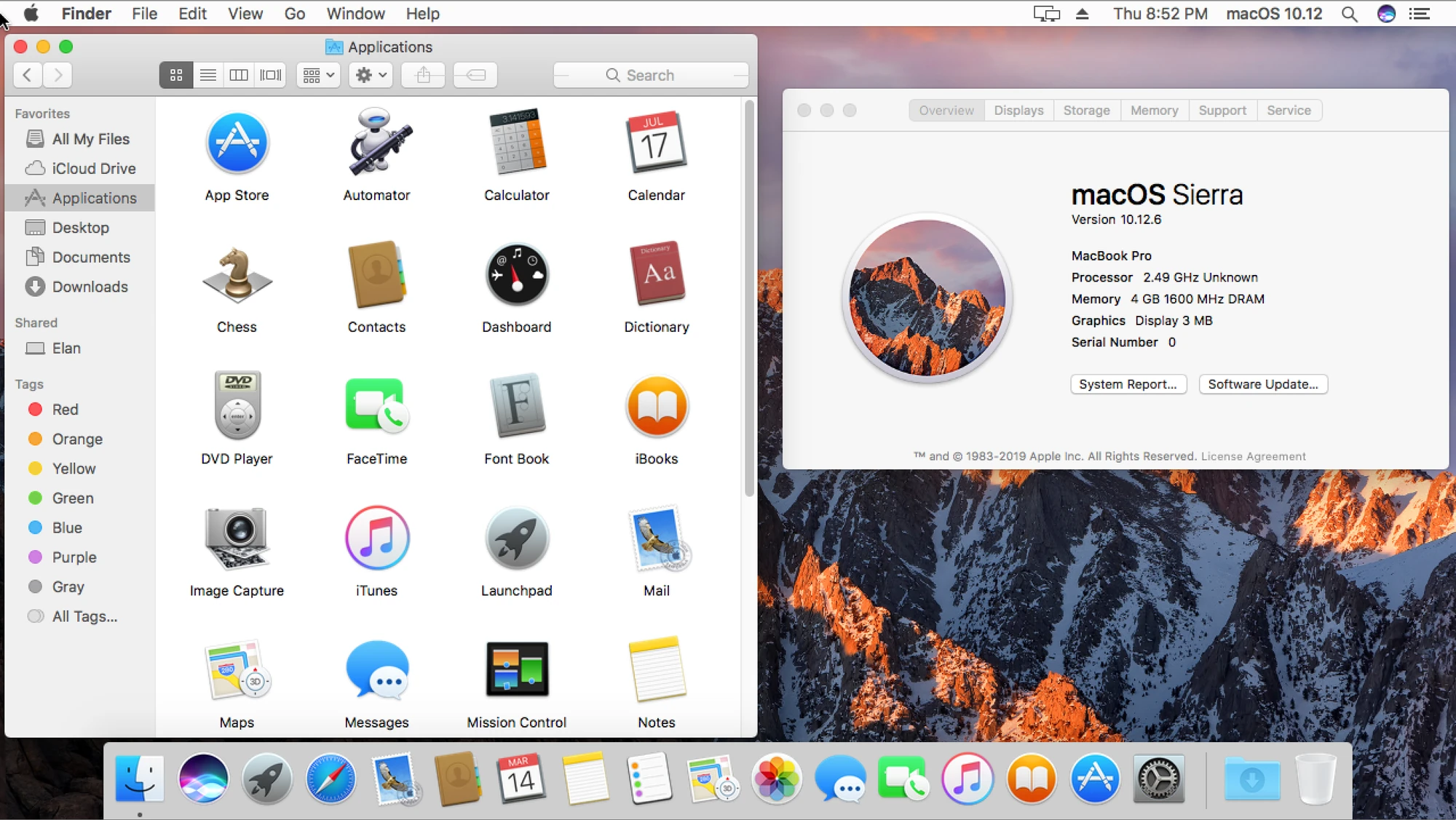Select Orange tag in sidebar

point(77,439)
